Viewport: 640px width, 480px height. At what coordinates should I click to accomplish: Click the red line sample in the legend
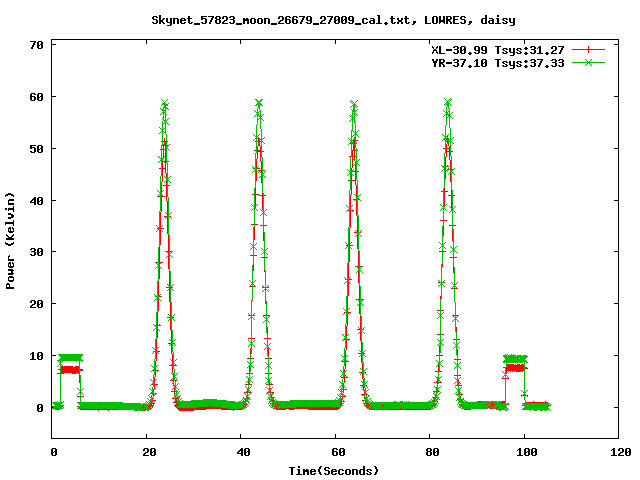588,50
